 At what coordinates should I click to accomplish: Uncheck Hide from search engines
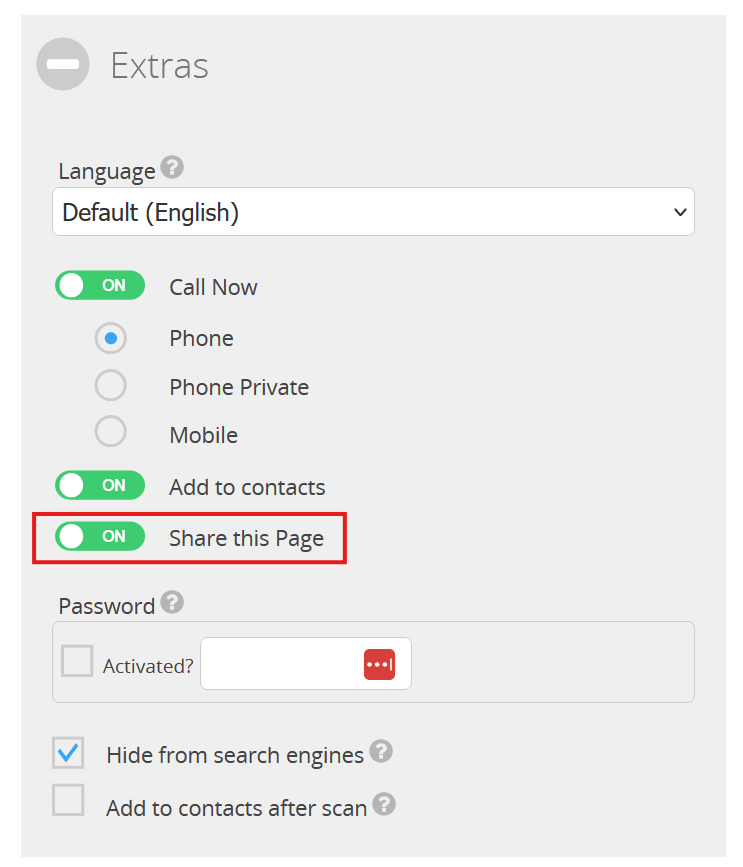coord(67,751)
